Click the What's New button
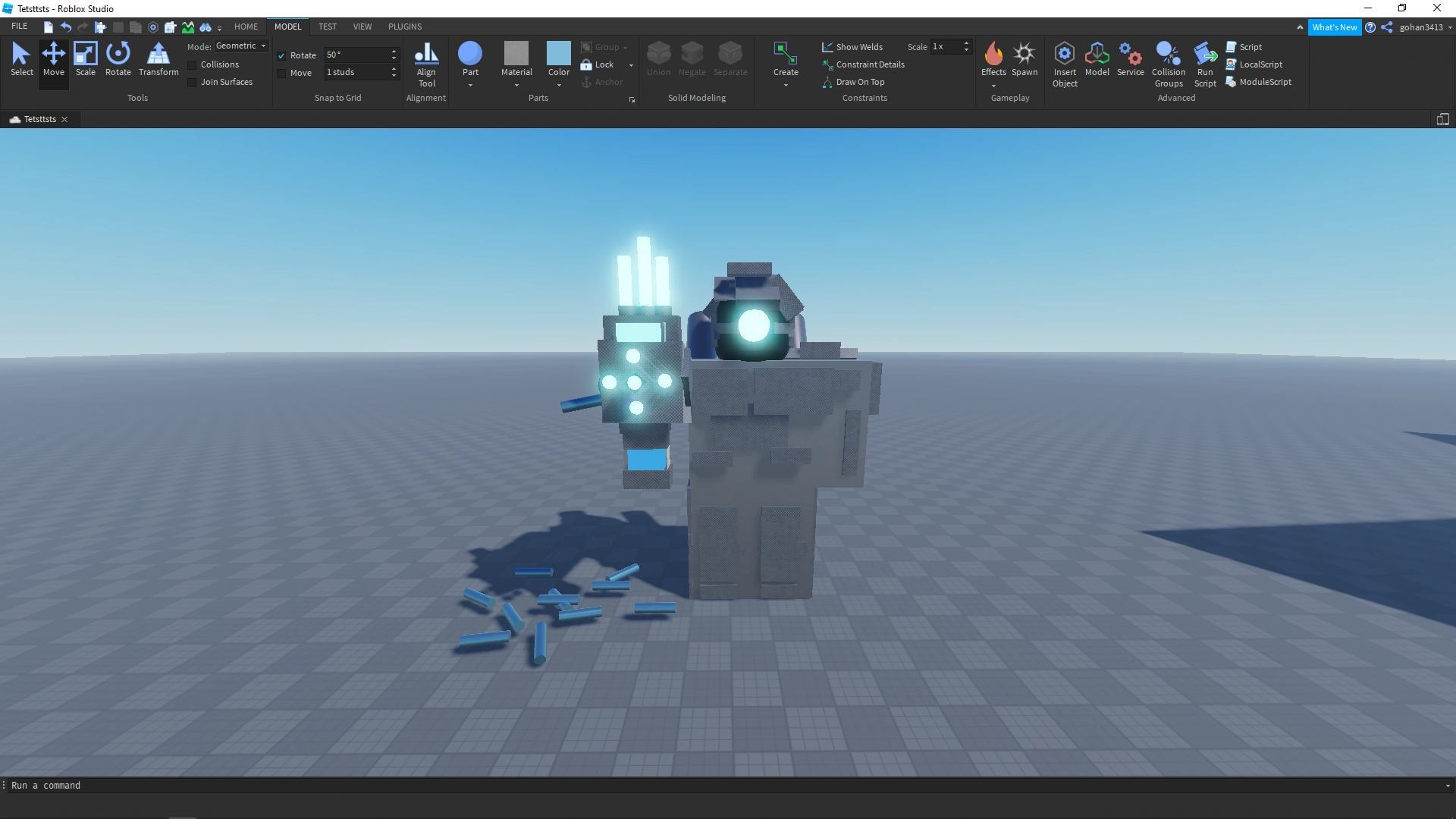Screen dimensions: 1456x819 (x=1334, y=27)
